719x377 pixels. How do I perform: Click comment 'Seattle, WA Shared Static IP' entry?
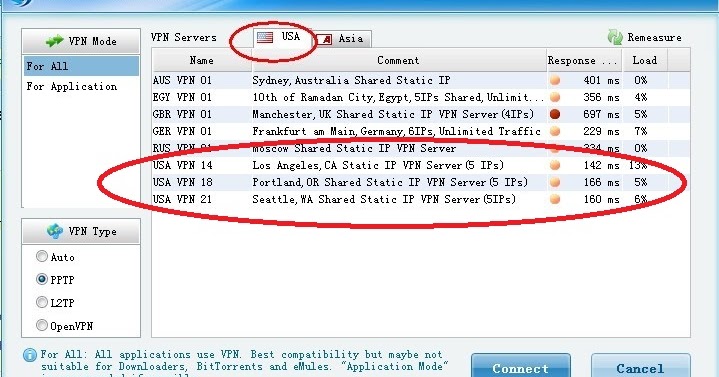384,199
